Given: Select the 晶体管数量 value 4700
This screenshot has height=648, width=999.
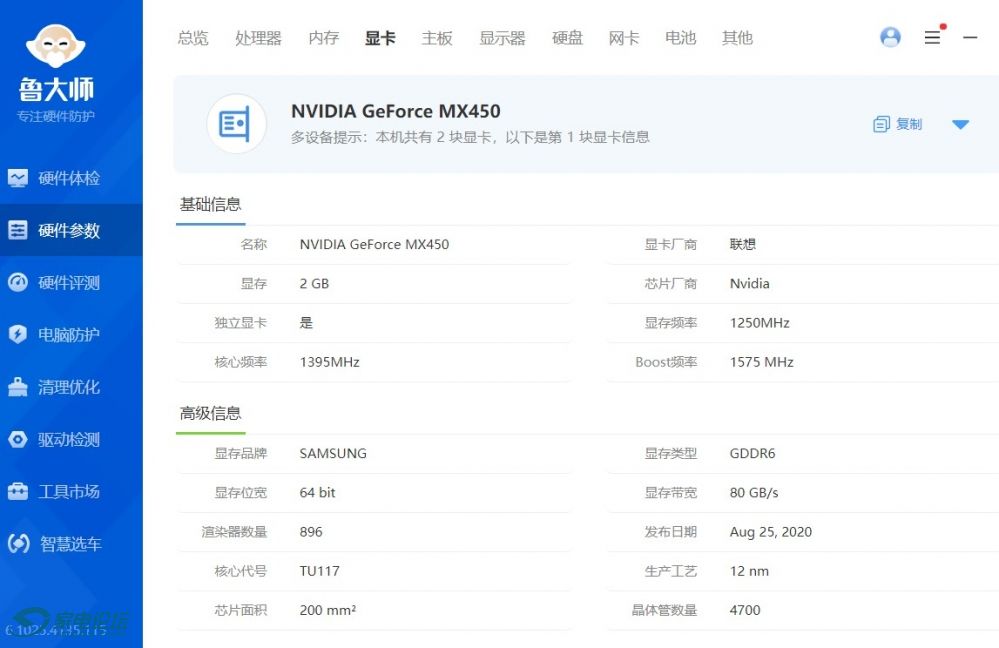Looking at the screenshot, I should [x=745, y=610].
